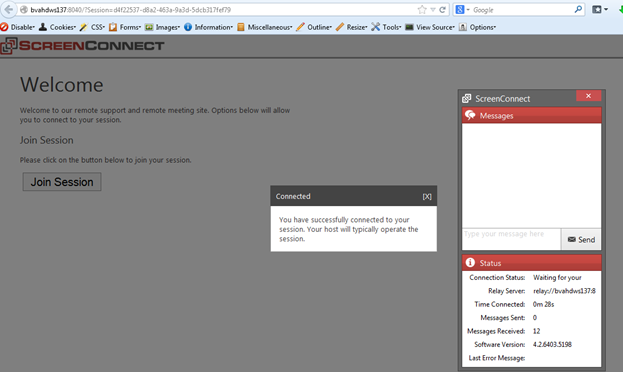
Task: Click the Messages speech bubble icon
Action: tap(470, 115)
